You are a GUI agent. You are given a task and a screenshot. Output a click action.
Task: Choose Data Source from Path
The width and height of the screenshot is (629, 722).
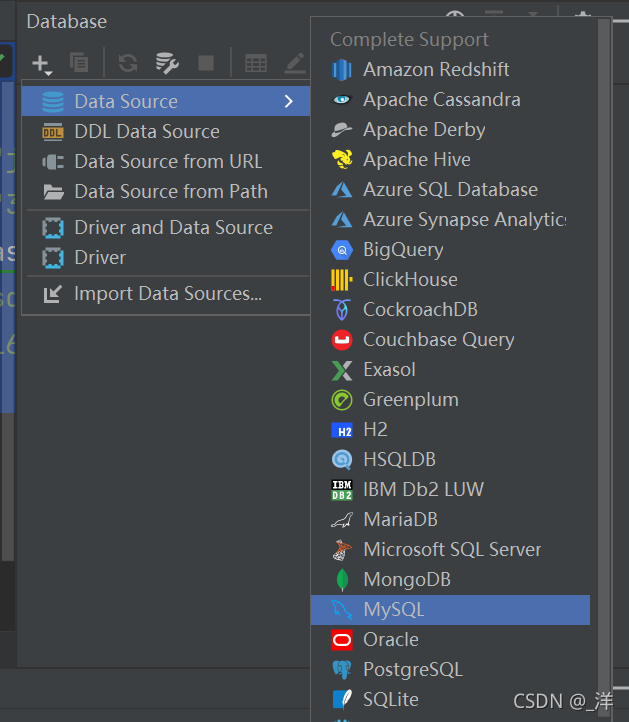click(166, 192)
